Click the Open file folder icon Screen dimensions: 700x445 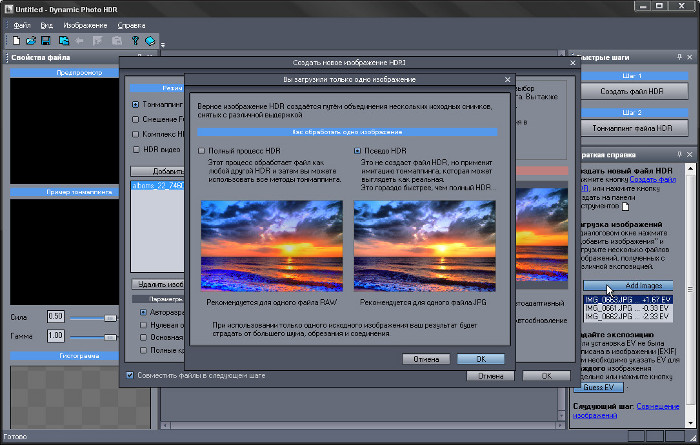(x=33, y=40)
